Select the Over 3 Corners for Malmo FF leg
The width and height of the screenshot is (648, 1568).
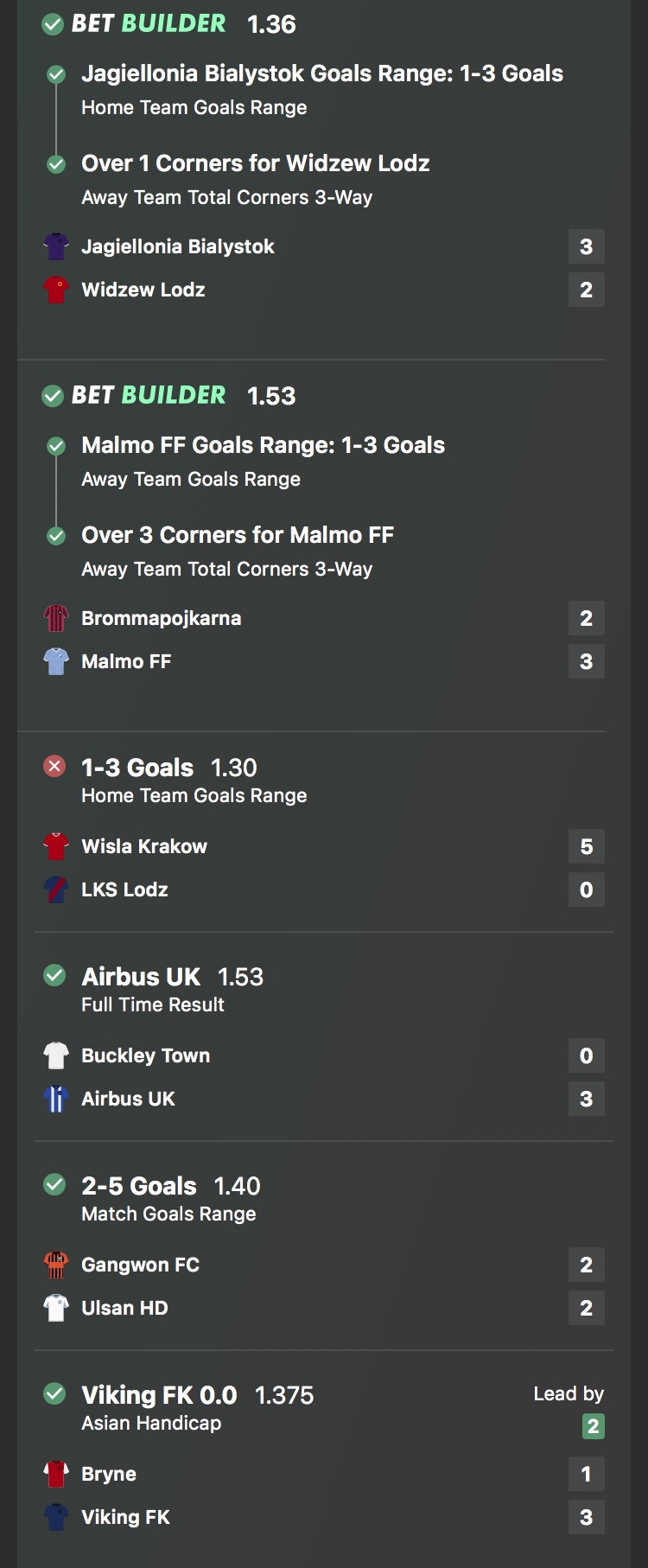click(x=238, y=551)
